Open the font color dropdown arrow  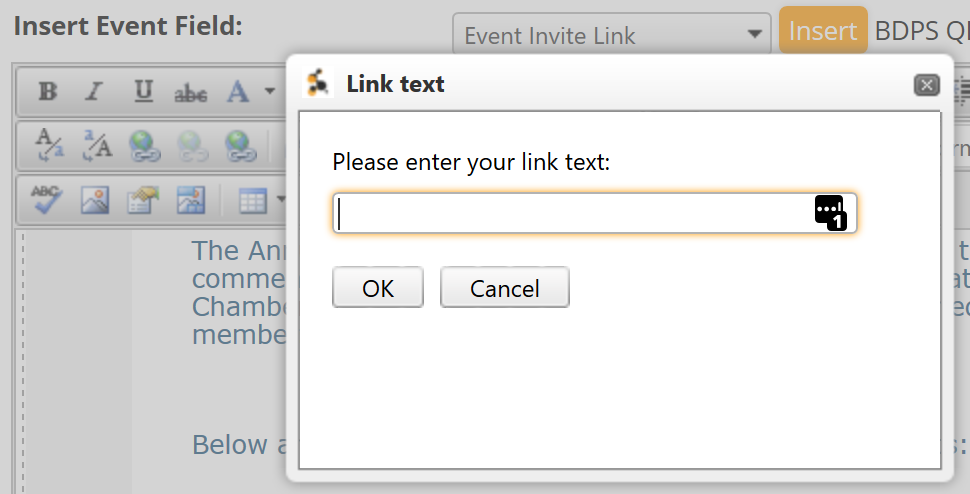[269, 93]
